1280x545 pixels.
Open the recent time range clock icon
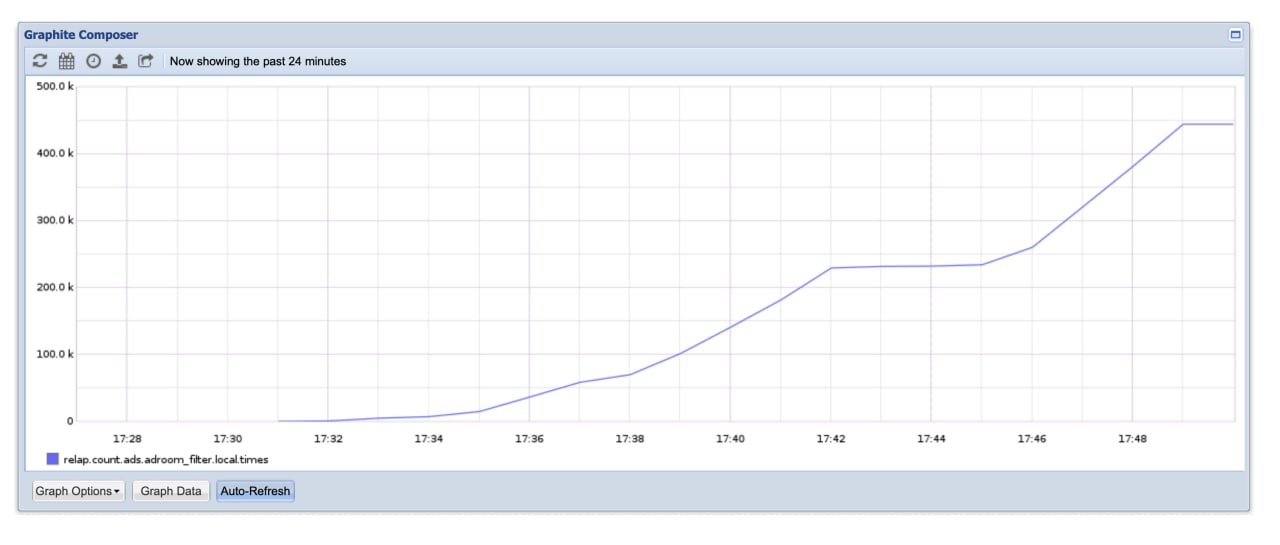click(93, 61)
